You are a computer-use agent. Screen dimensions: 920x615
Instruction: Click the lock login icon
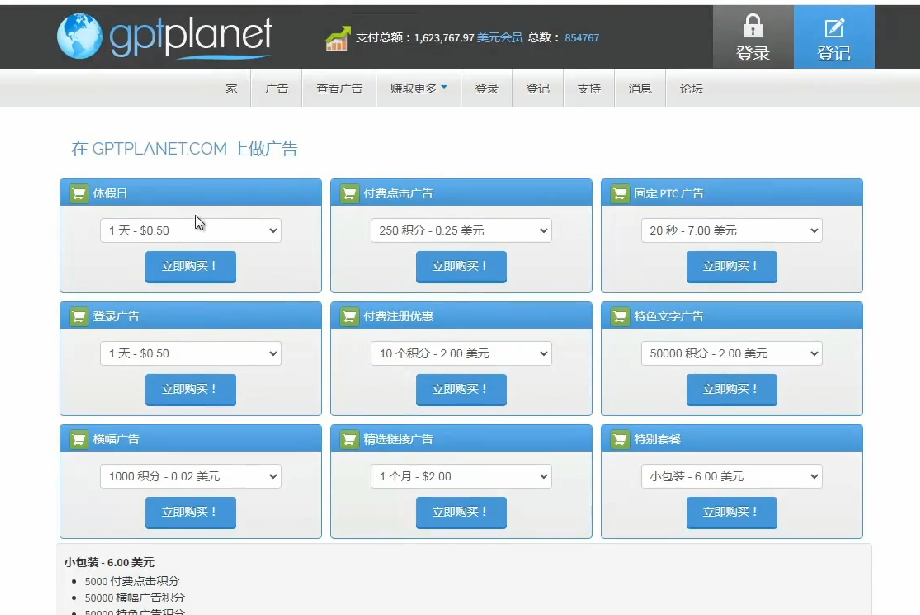click(752, 27)
